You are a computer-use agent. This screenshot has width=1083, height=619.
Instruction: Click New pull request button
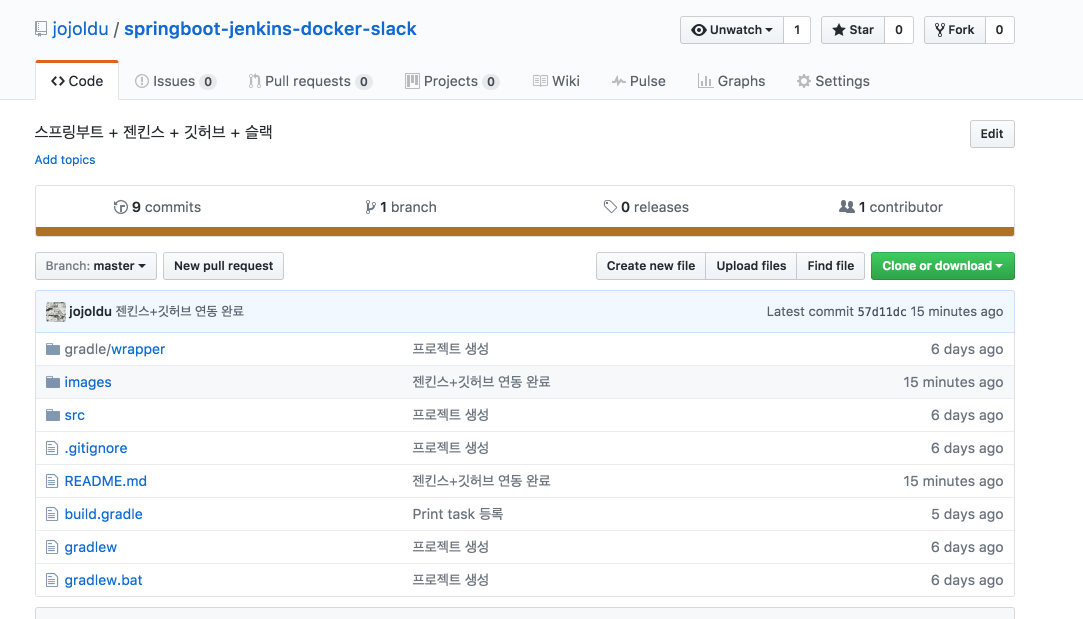point(223,266)
